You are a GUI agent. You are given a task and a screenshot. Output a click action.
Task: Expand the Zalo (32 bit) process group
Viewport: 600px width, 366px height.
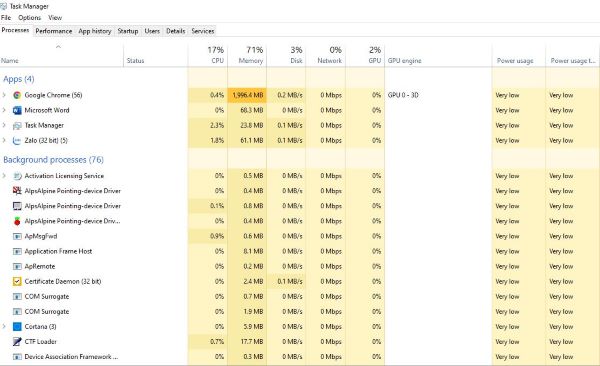(x=4, y=140)
